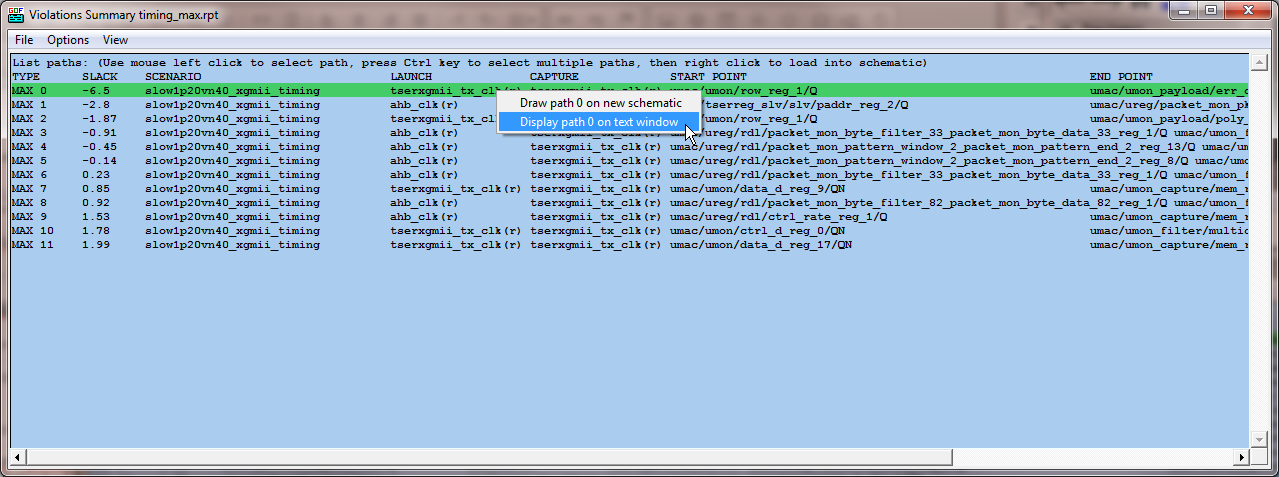
Task: Open the File menu
Action: [x=24, y=40]
